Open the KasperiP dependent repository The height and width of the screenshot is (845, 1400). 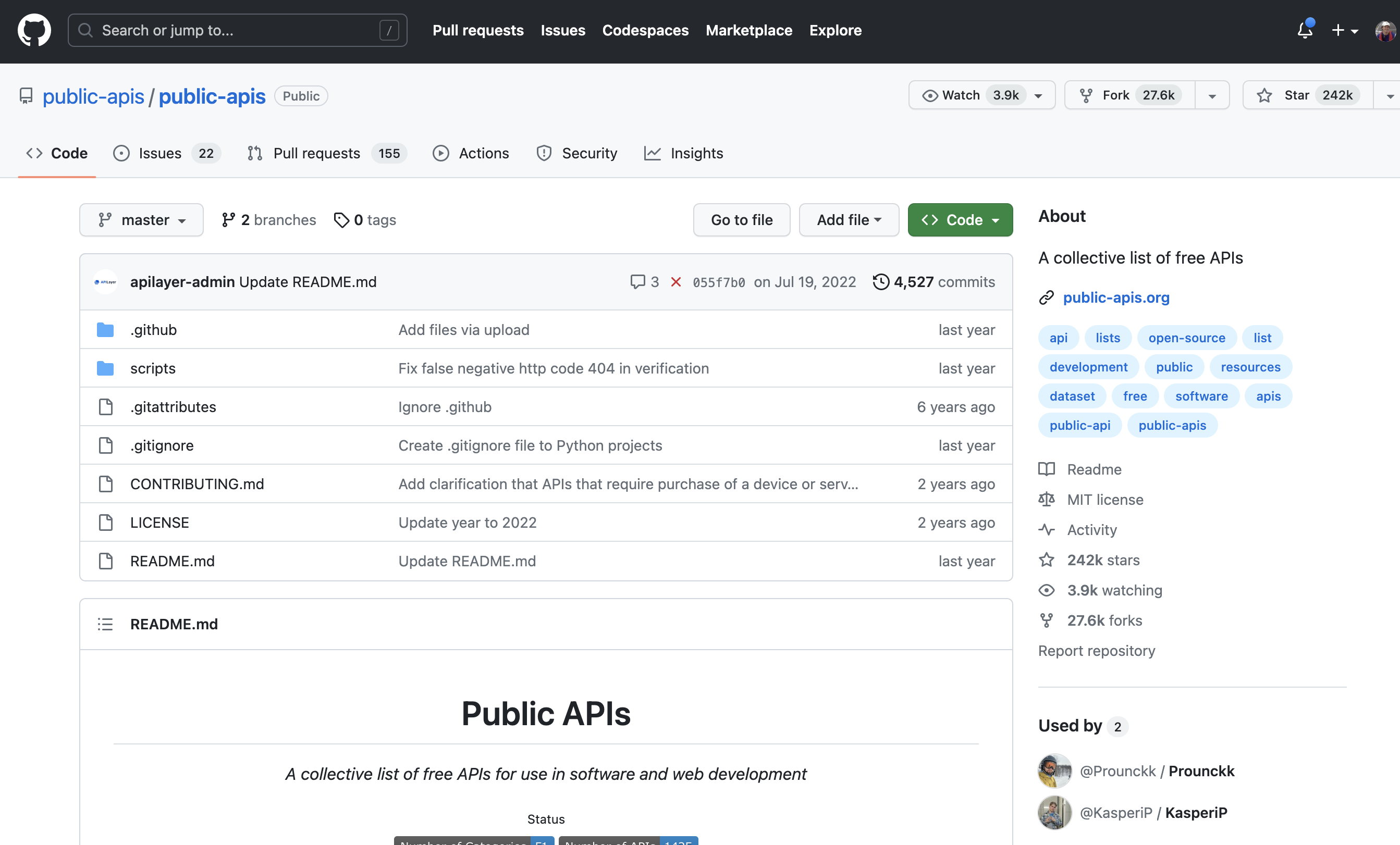click(1196, 813)
